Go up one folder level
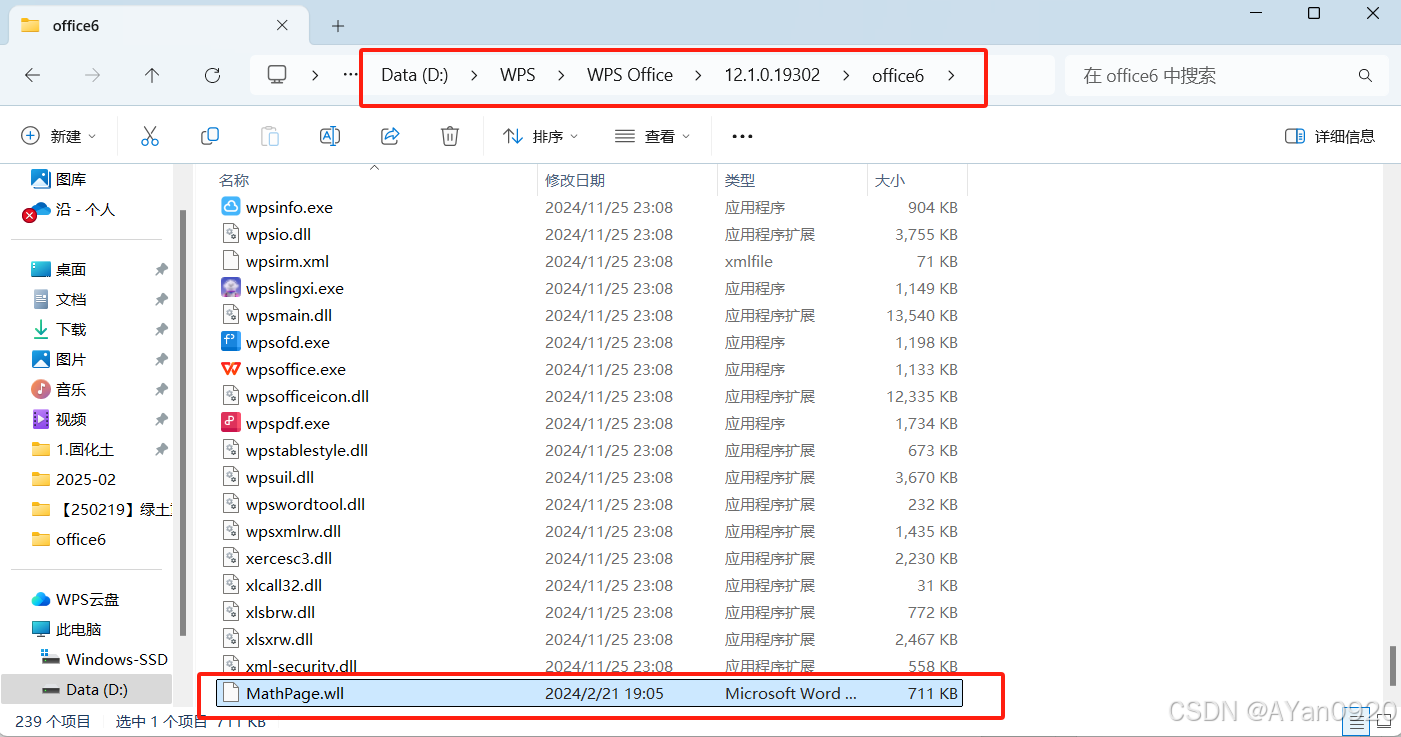Screen dimensions: 1401x737 (x=152, y=75)
